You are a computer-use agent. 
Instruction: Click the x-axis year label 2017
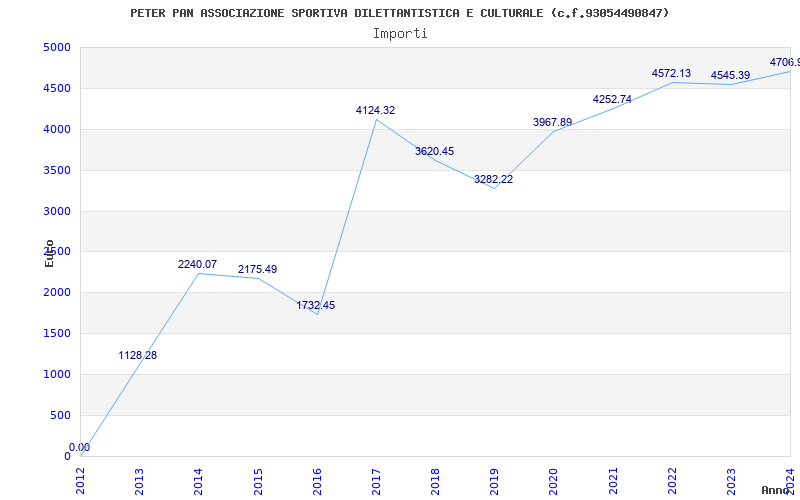[377, 481]
